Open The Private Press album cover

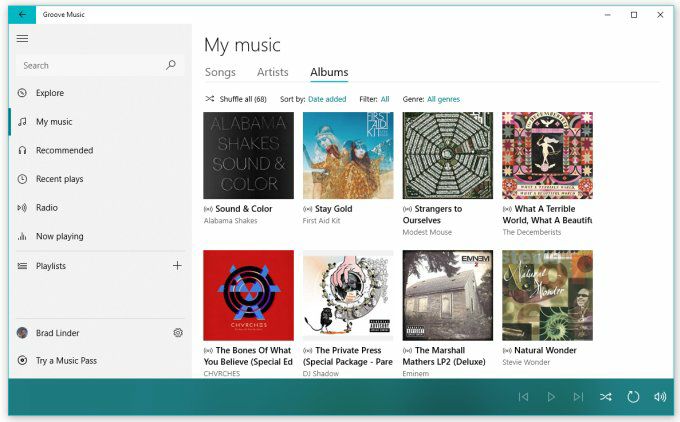click(348, 295)
